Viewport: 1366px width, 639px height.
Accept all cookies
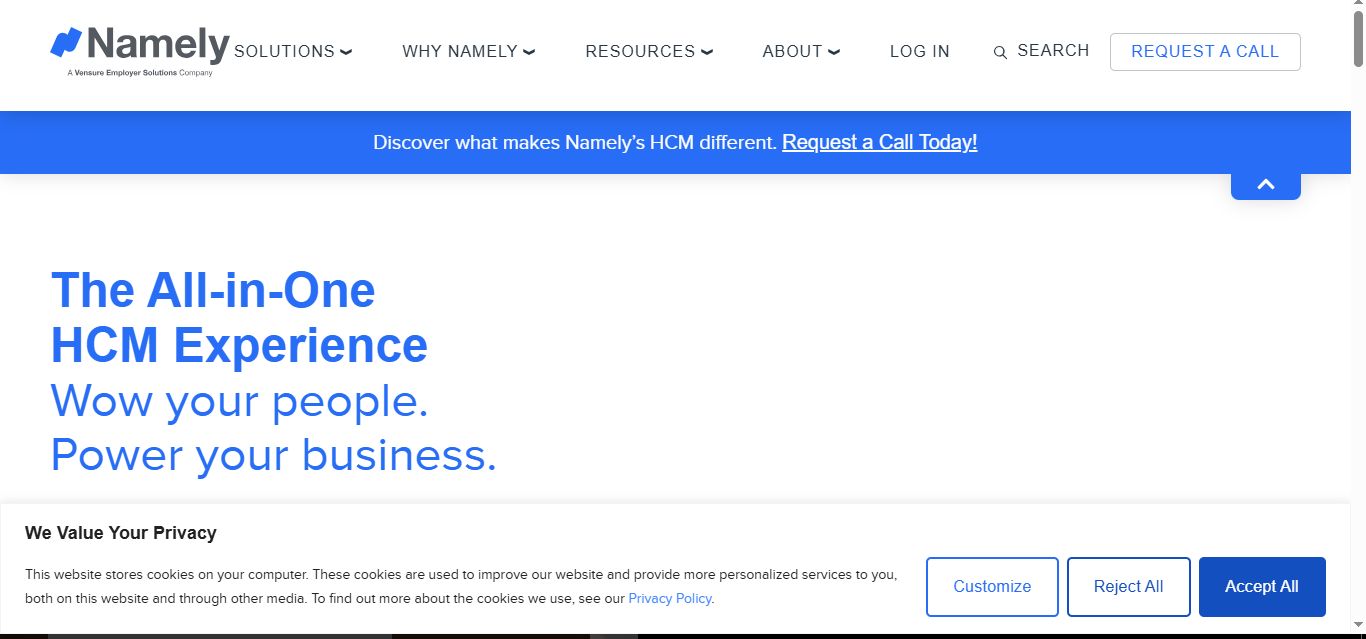tap(1261, 587)
